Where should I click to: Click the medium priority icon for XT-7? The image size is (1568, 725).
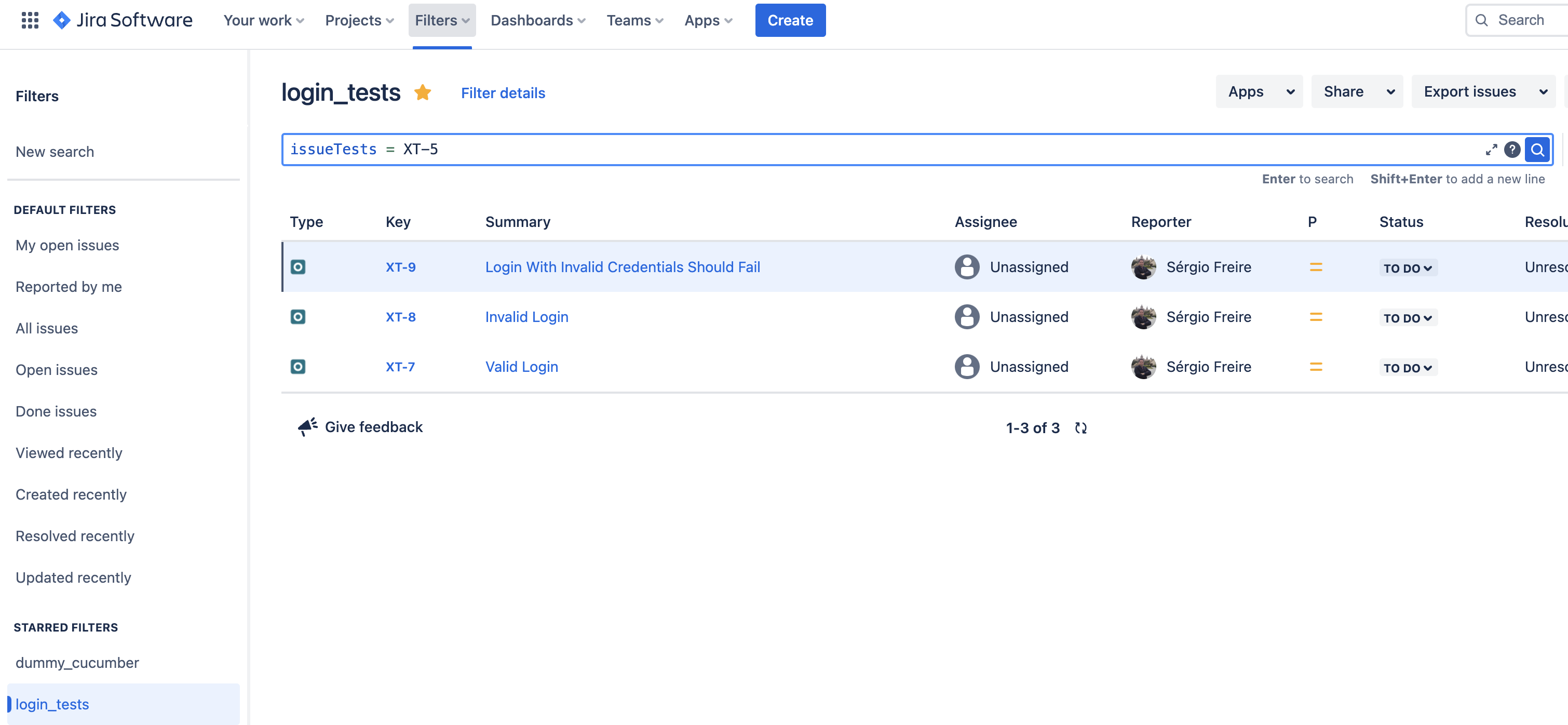[1315, 367]
